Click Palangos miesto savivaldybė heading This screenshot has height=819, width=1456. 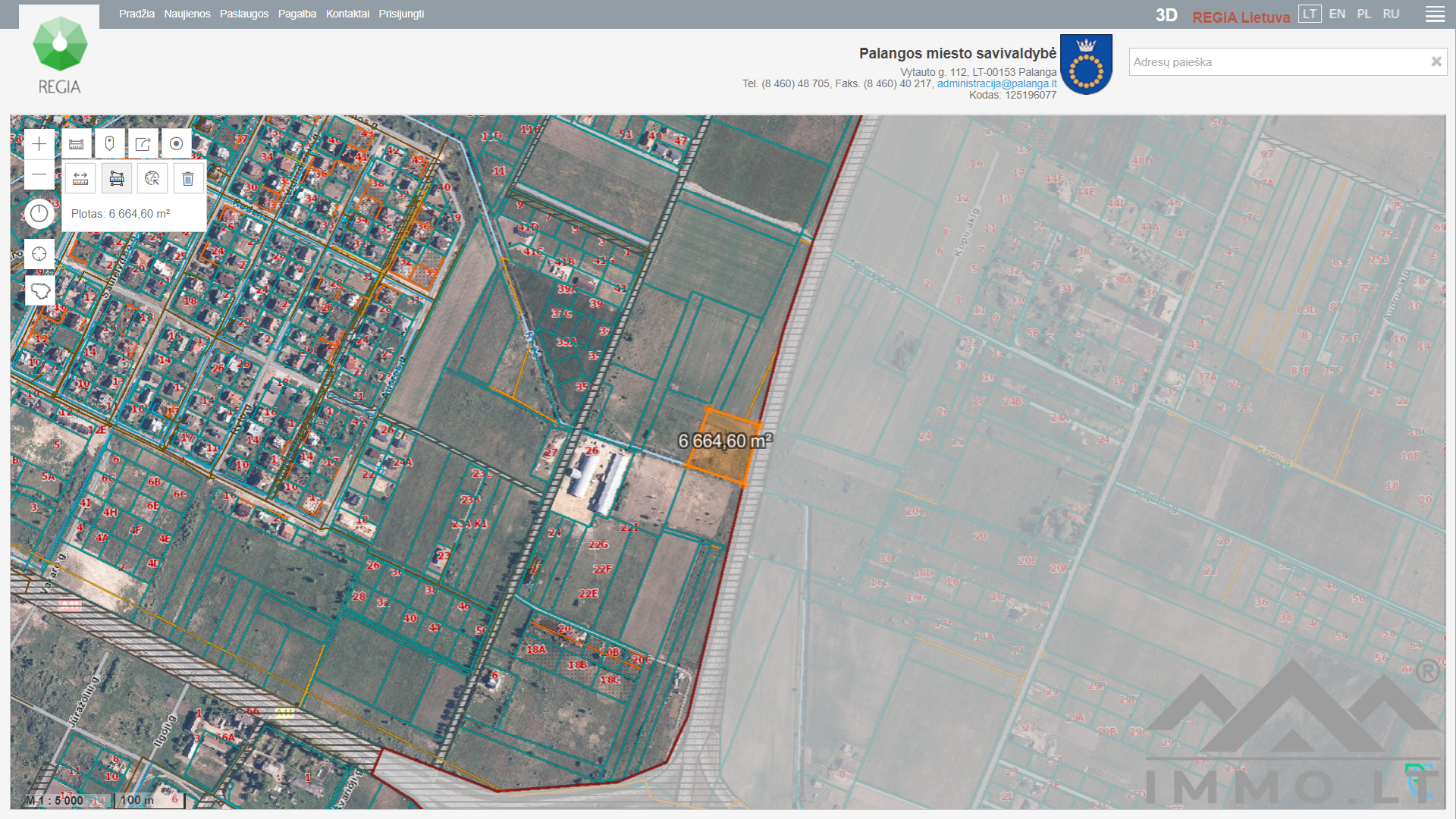coord(958,53)
